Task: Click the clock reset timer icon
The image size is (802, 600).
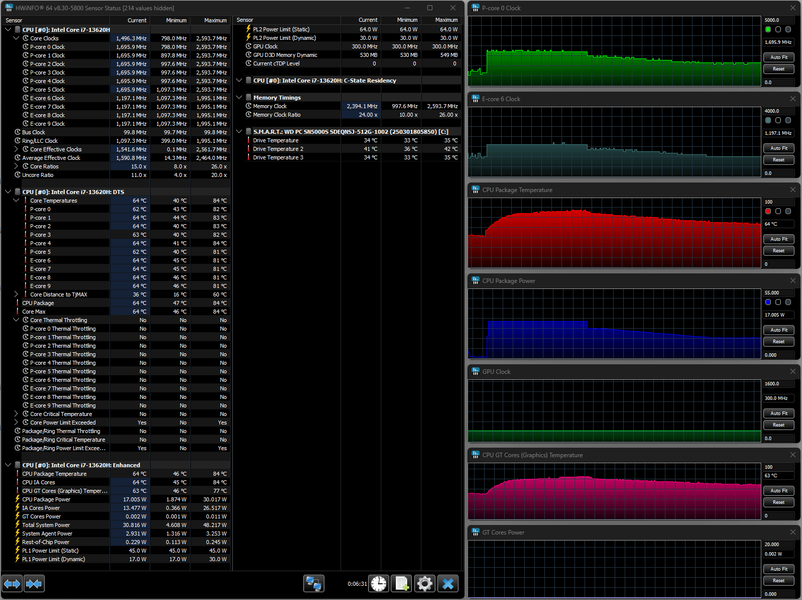Action: point(379,583)
